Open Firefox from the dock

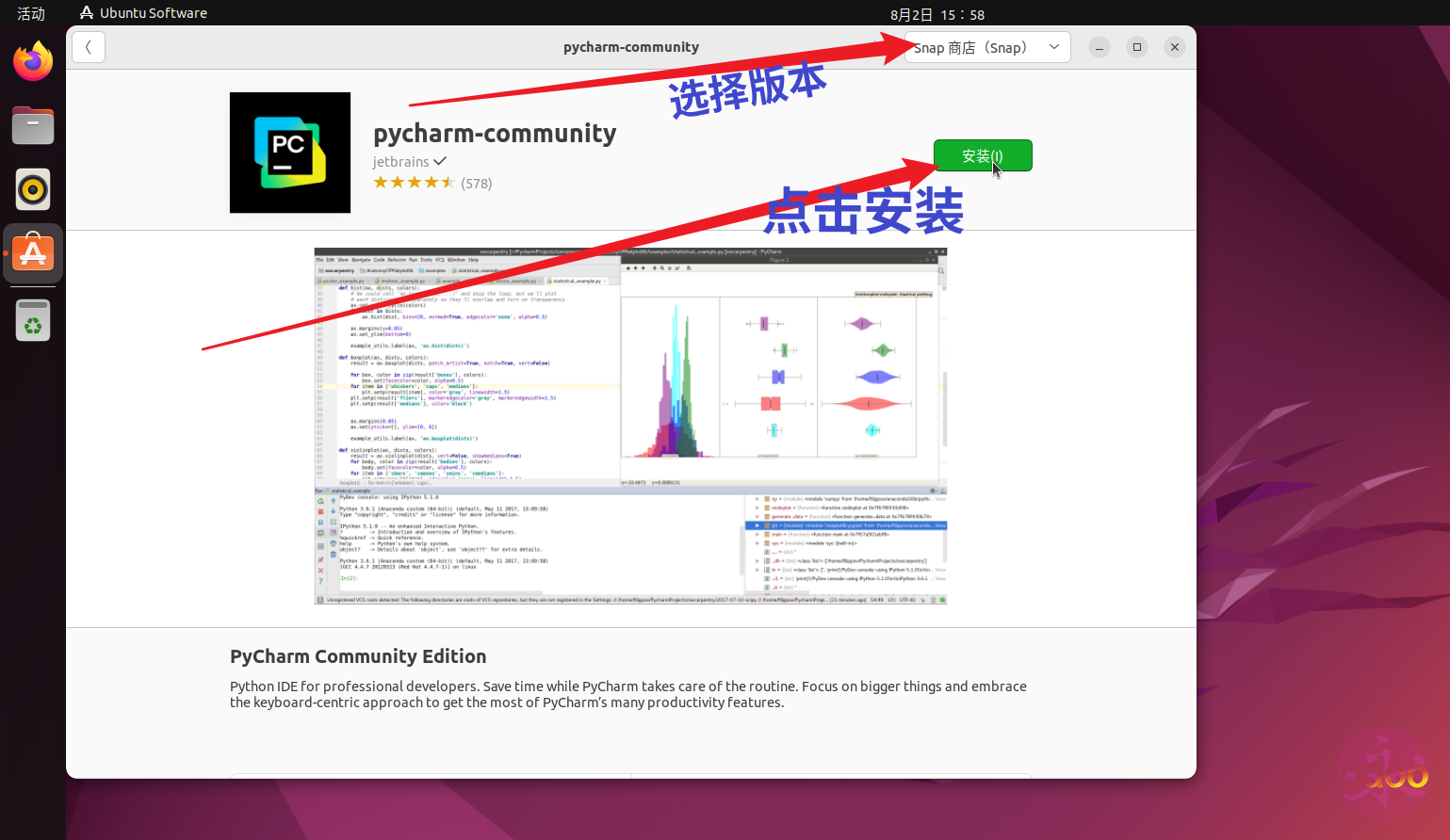coord(33,62)
